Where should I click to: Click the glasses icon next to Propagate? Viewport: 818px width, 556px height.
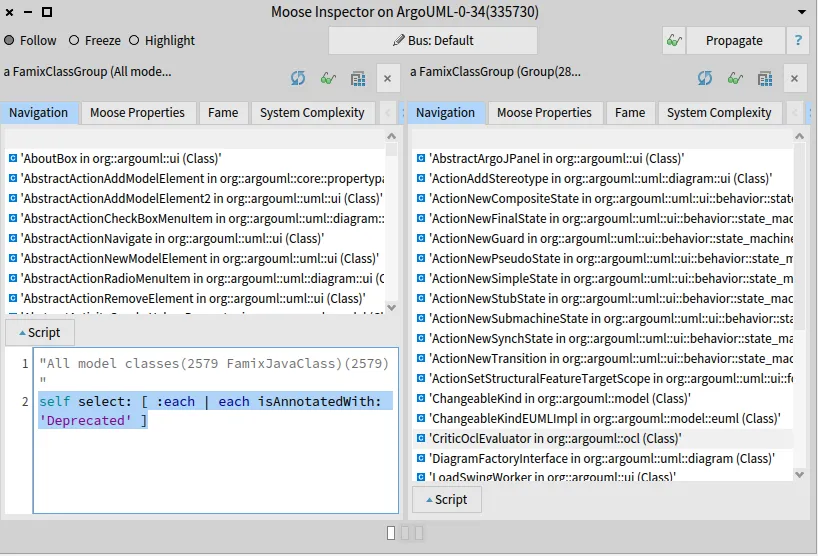(674, 41)
